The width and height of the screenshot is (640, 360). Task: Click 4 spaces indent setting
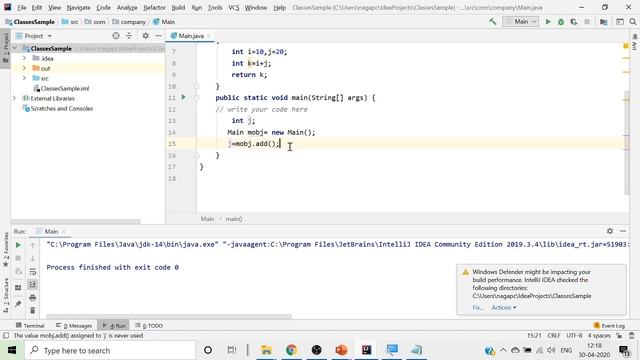599,336
